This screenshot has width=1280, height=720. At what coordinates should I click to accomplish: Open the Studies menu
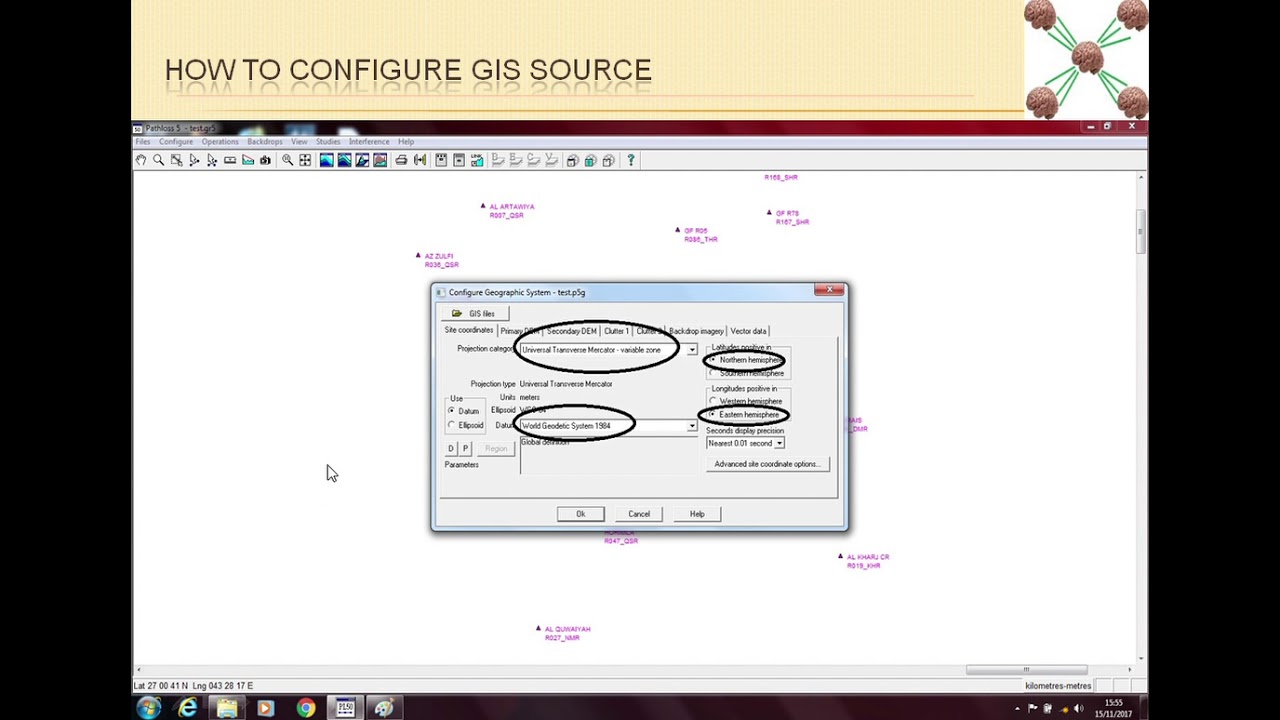tap(328, 142)
